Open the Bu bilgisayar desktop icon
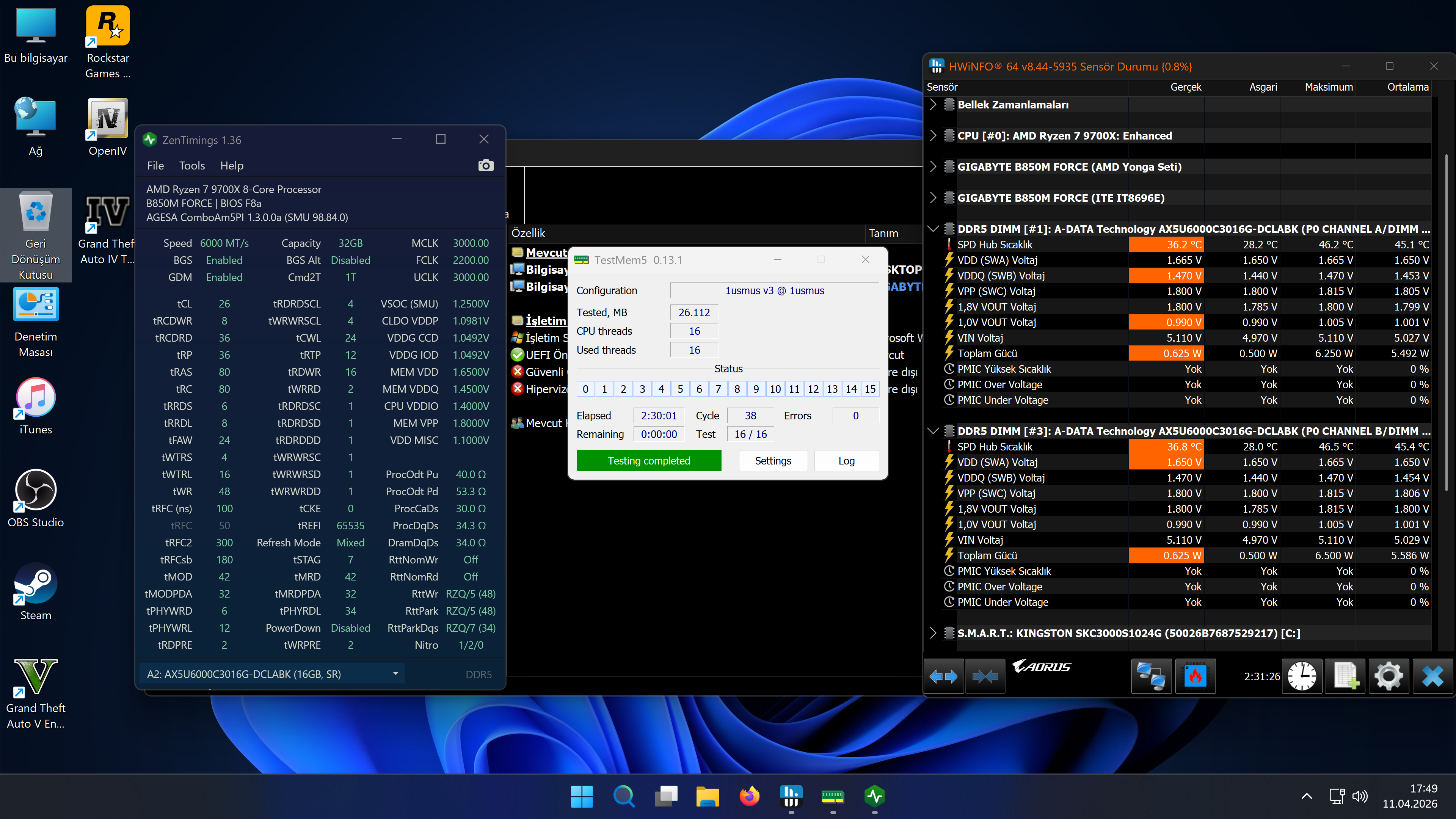 coord(36,35)
